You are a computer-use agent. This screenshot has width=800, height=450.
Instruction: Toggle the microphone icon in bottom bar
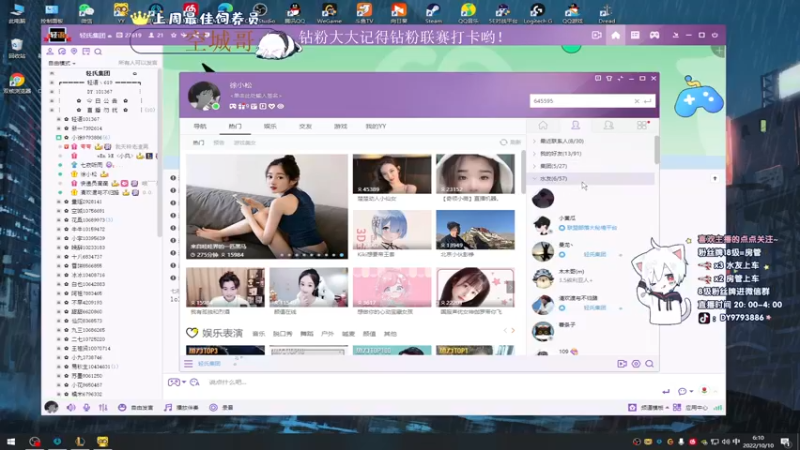[x=87, y=407]
